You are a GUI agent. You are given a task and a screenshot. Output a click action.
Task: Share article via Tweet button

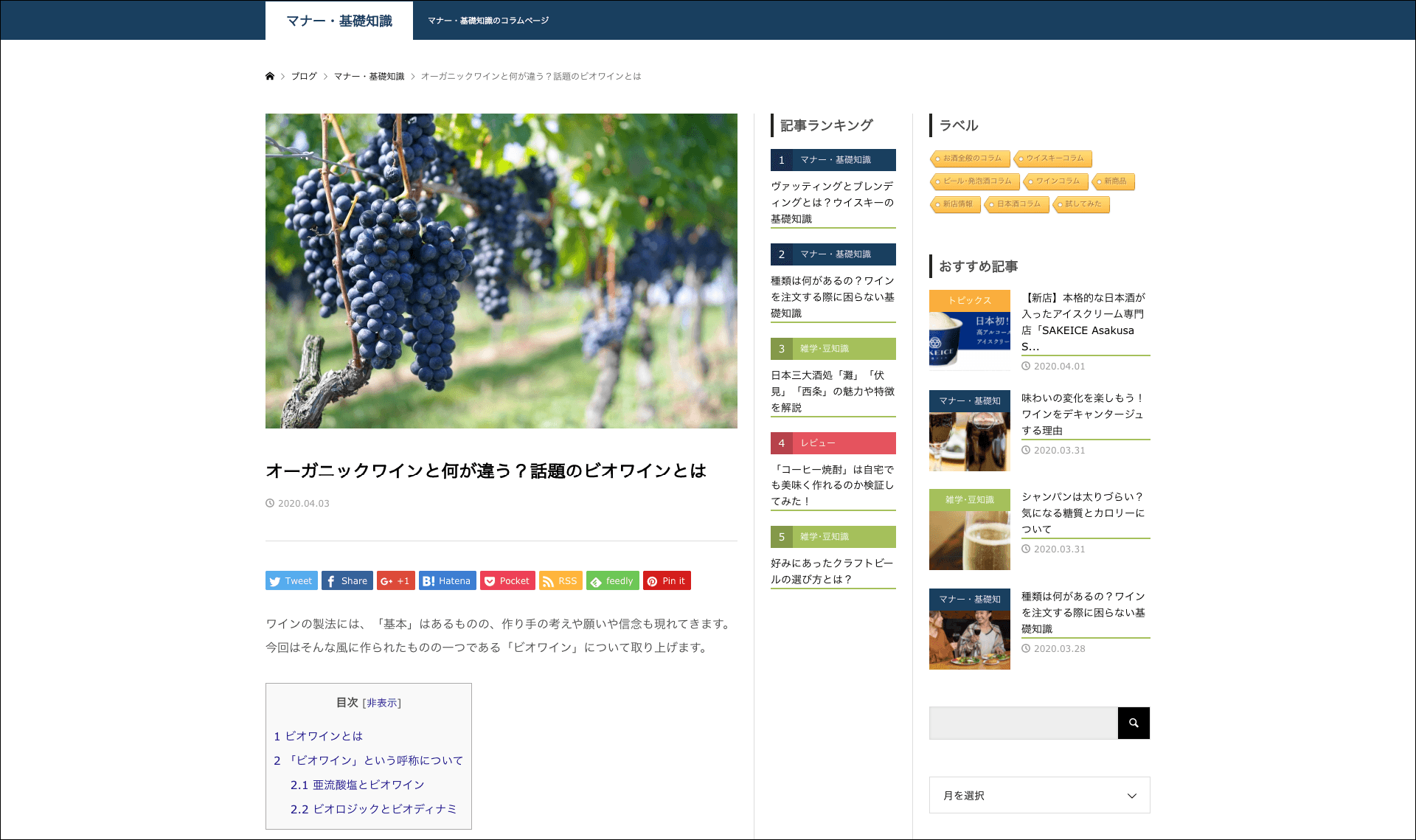point(291,581)
